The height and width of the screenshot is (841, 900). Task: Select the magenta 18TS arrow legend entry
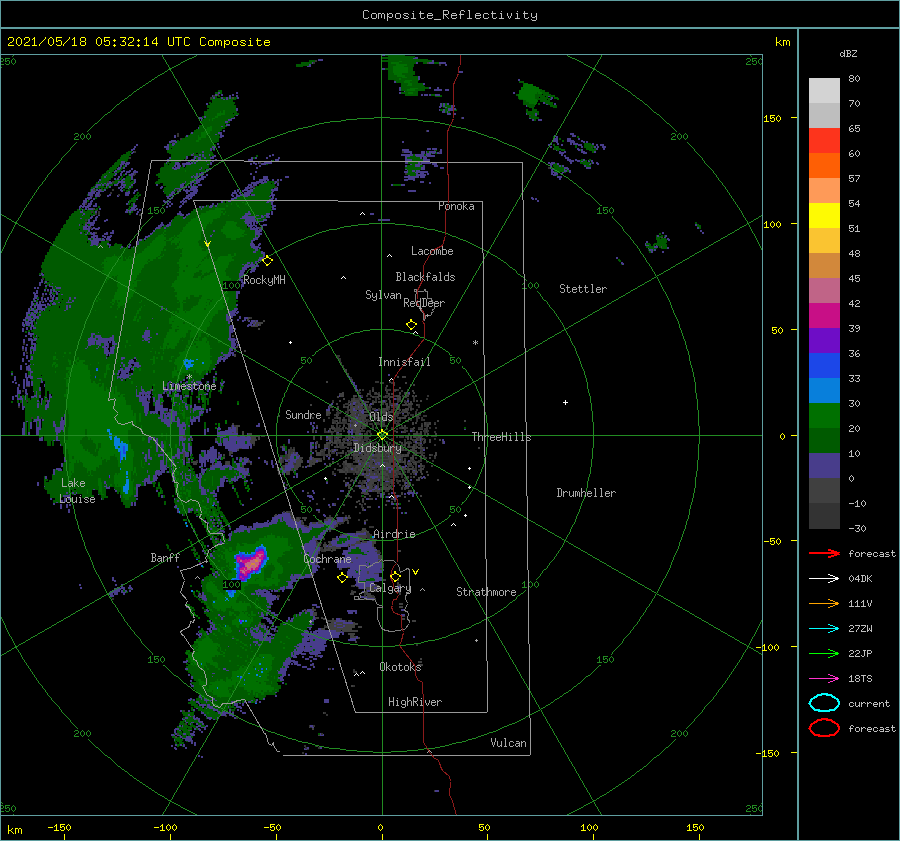click(824, 679)
